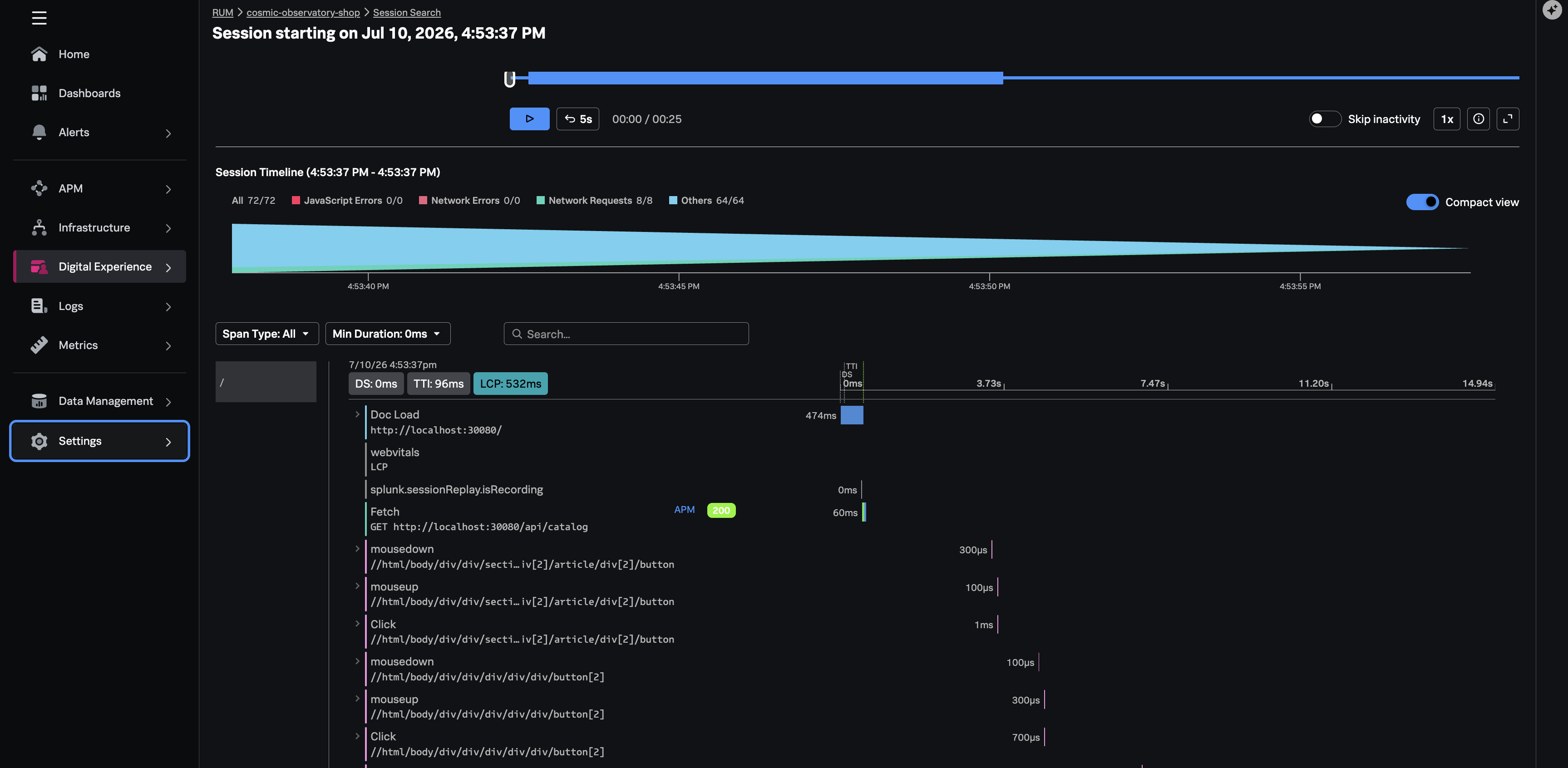
Task: Change playback speed from 1x
Action: [1447, 118]
